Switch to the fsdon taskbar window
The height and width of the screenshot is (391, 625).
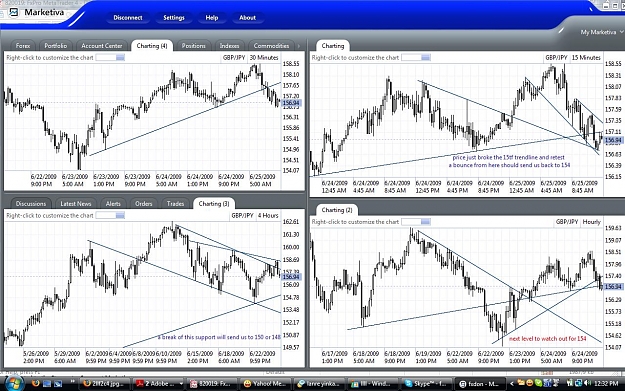click(480, 384)
